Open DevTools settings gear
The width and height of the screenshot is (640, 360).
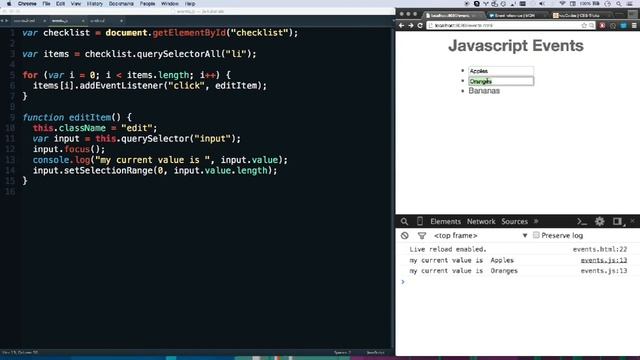click(x=599, y=221)
